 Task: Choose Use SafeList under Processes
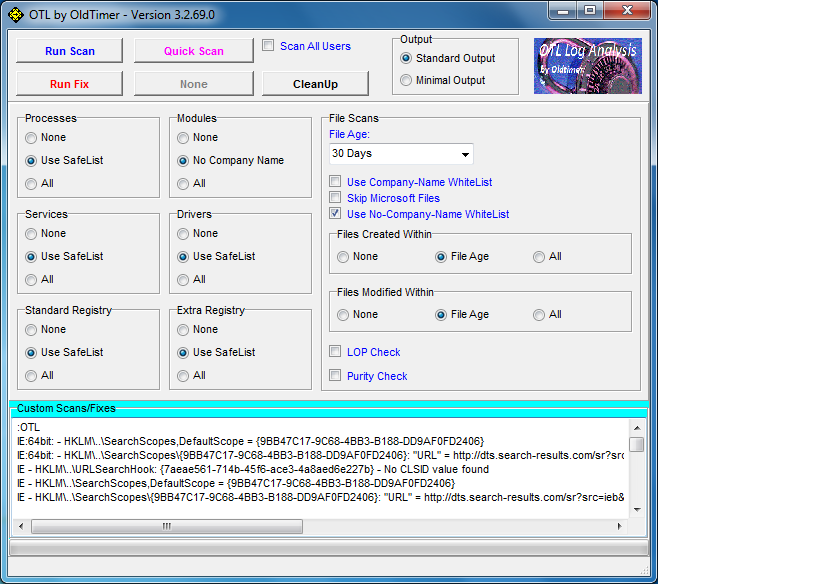(x=31, y=160)
